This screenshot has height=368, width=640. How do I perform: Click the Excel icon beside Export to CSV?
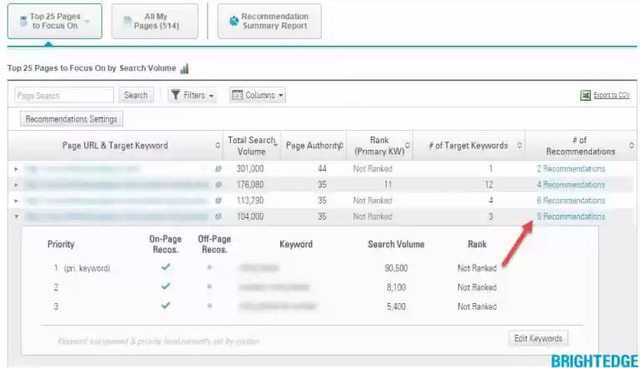(585, 95)
